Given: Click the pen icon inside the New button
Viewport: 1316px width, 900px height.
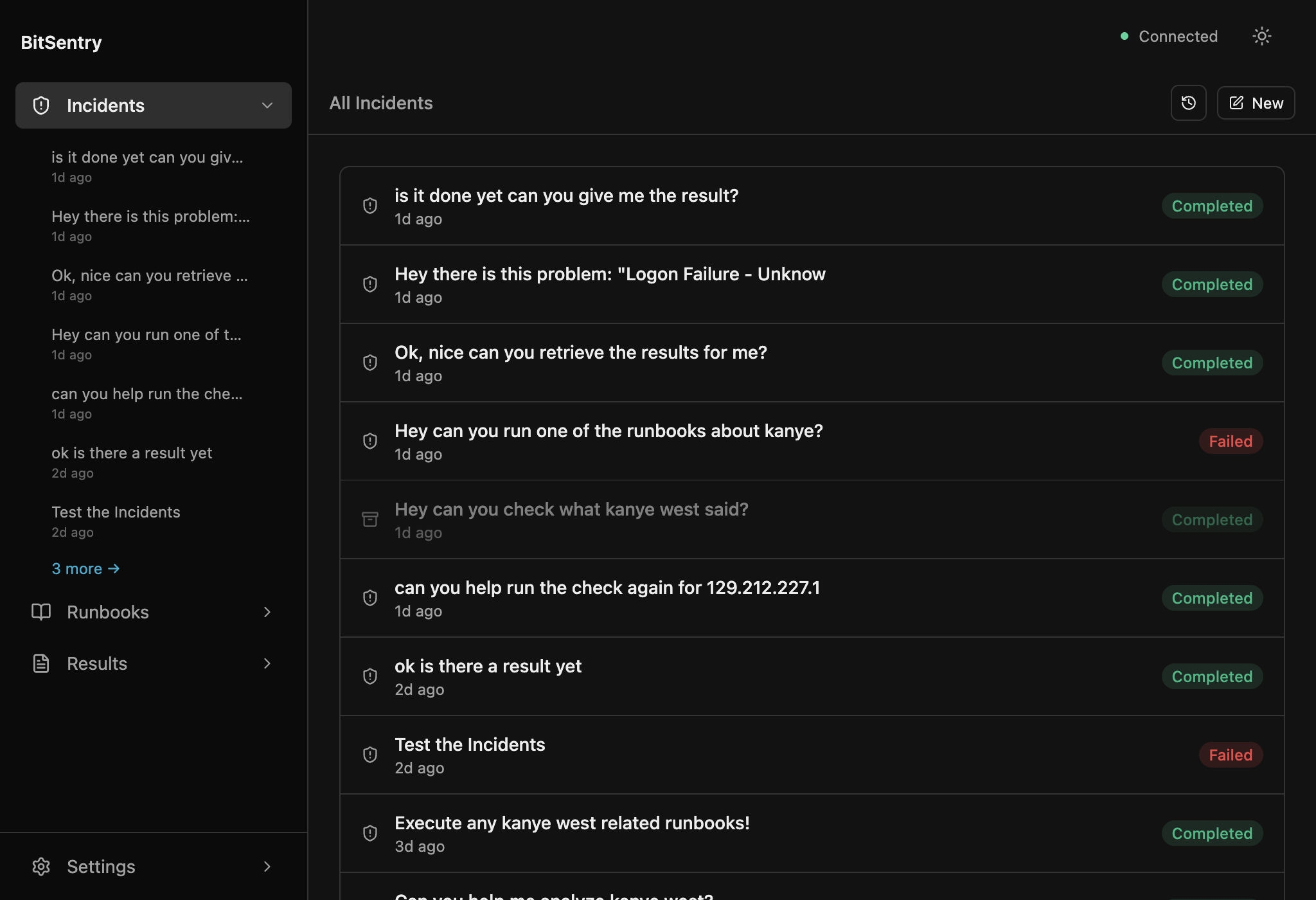Looking at the screenshot, I should [1236, 102].
